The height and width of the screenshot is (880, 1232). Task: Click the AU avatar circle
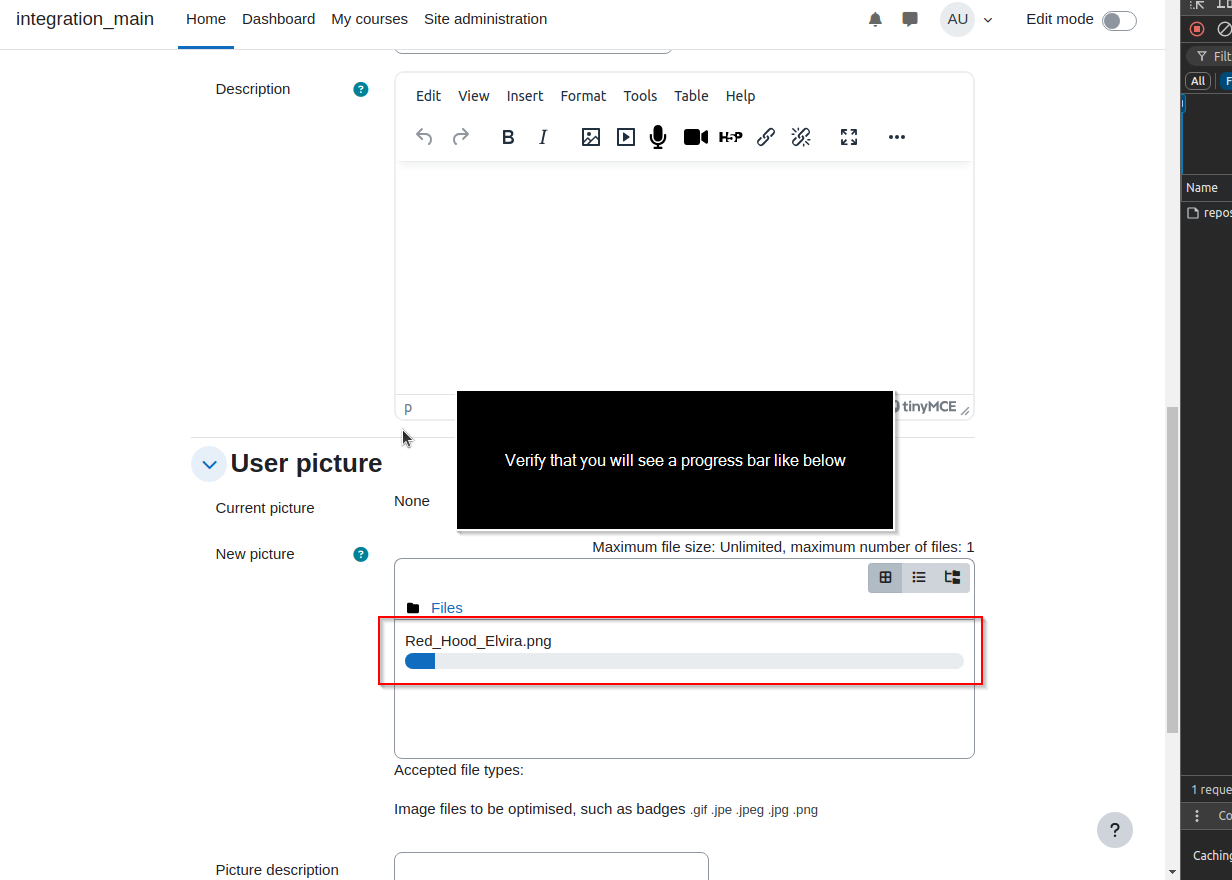(957, 19)
